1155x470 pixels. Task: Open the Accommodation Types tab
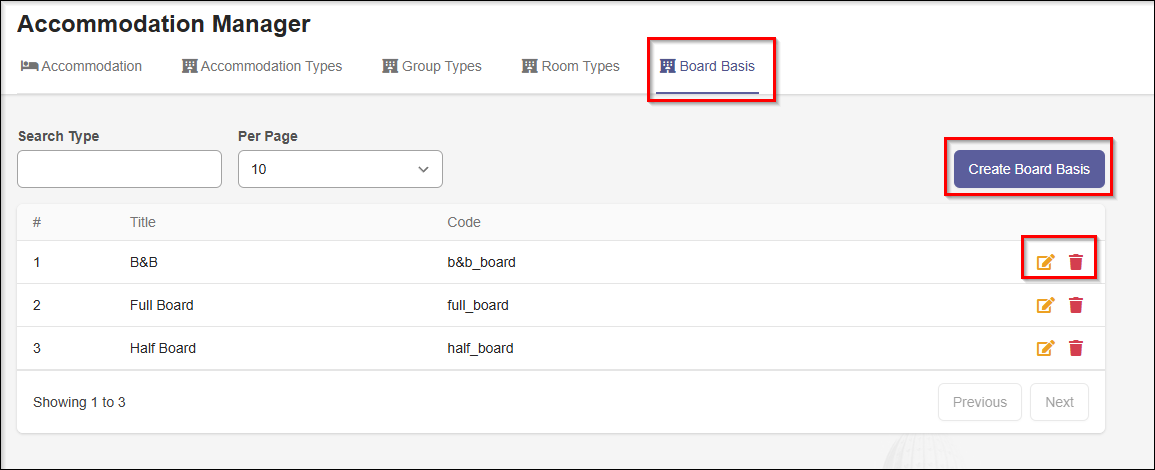(271, 66)
